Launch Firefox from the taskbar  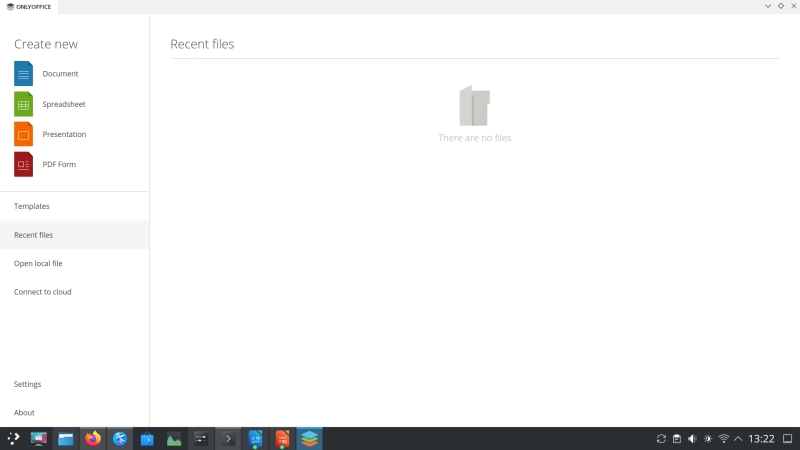click(93, 439)
